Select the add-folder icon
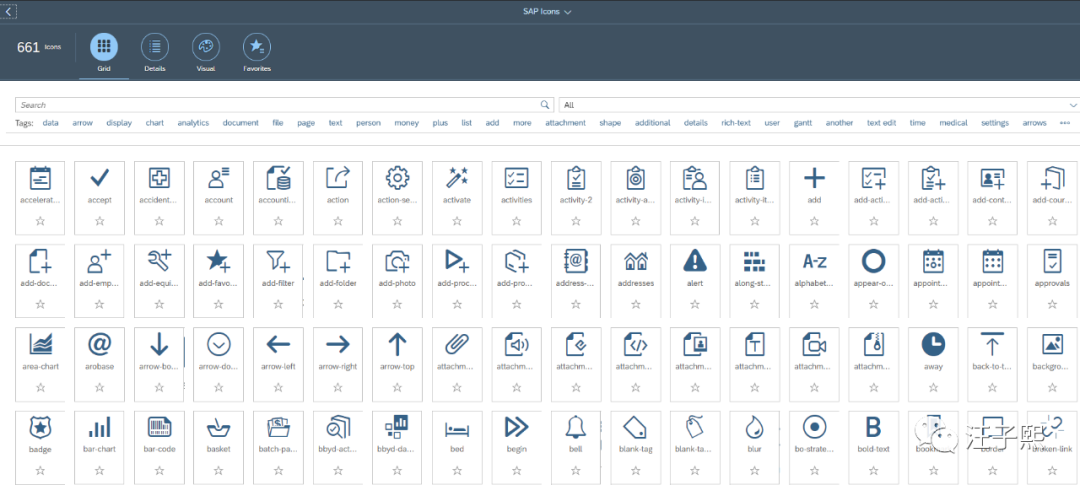This screenshot has width=1080, height=485. pos(338,262)
